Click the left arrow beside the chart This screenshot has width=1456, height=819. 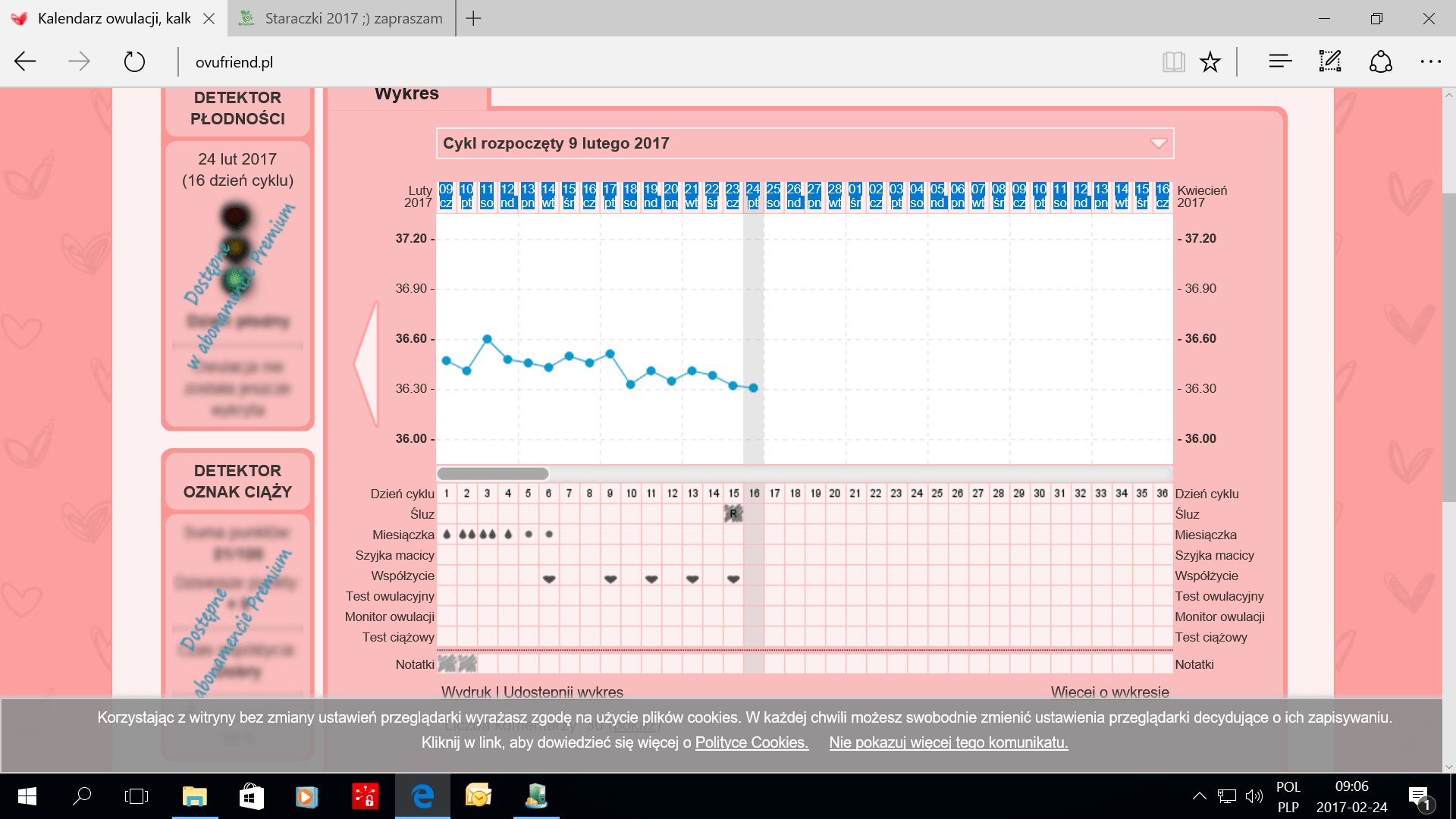[367, 362]
